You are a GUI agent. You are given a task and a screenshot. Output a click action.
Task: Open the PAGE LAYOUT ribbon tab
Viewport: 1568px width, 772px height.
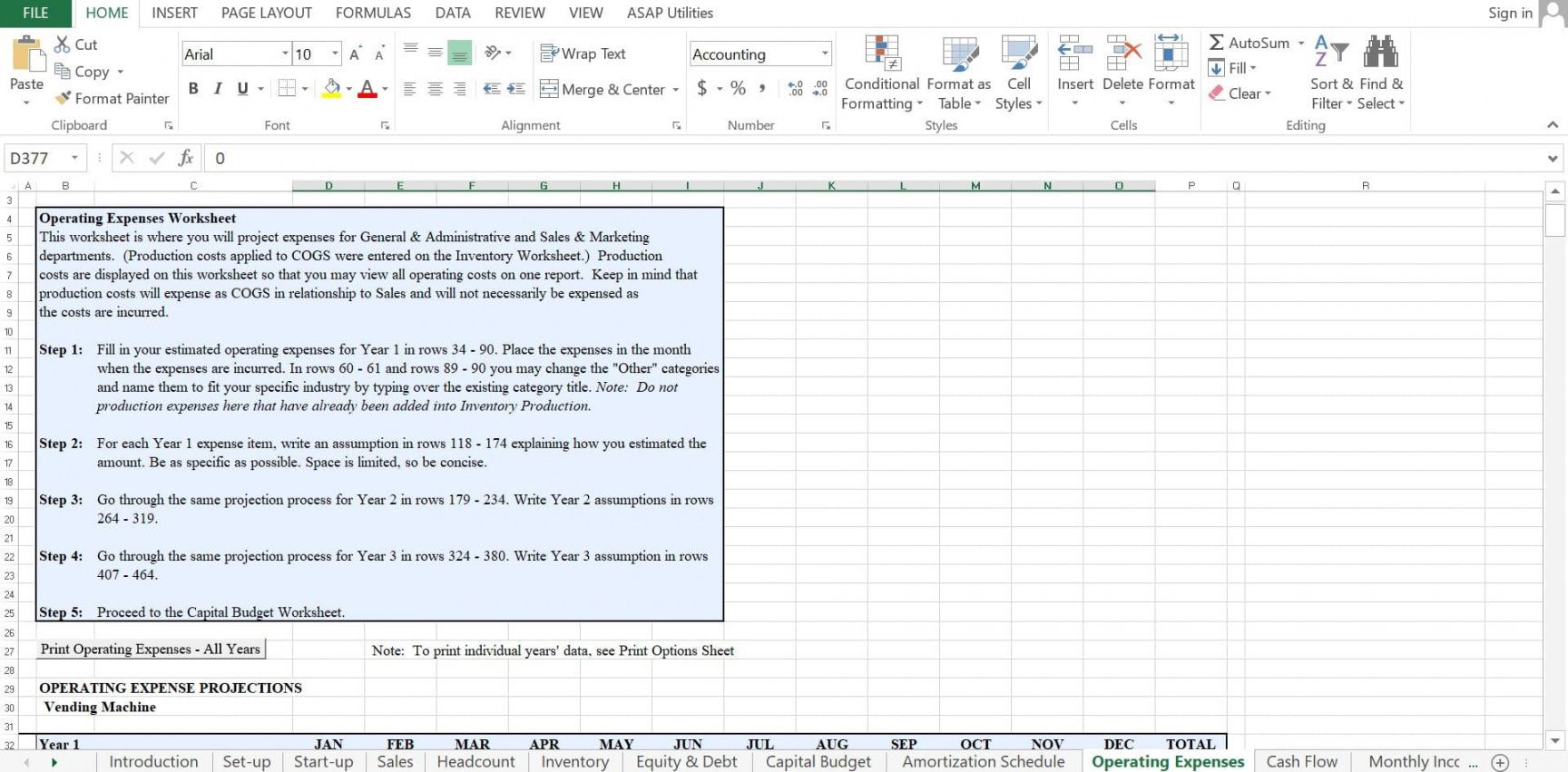(x=266, y=13)
